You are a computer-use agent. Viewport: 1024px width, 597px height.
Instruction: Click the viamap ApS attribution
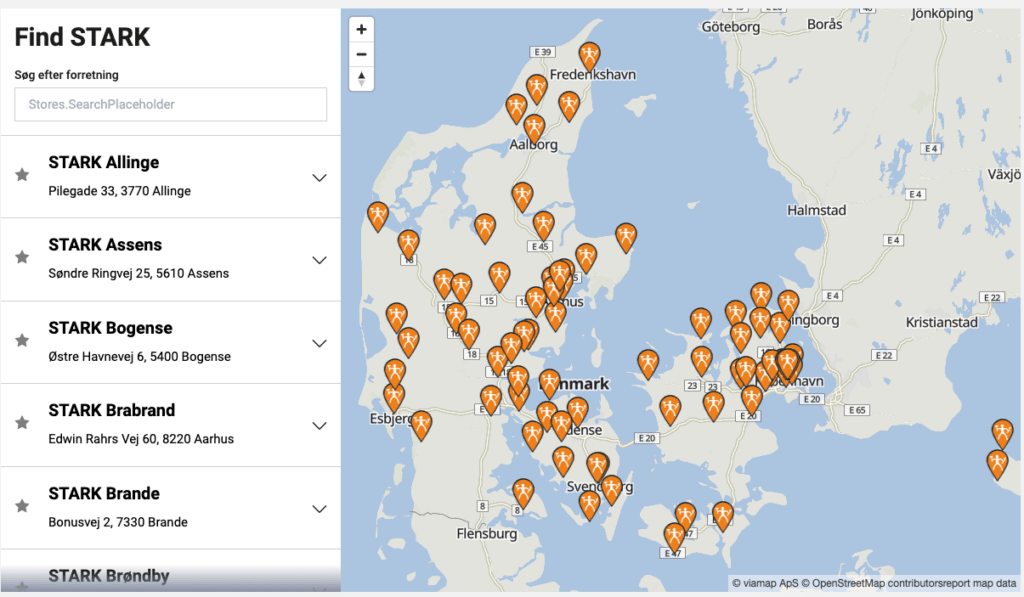(x=765, y=583)
